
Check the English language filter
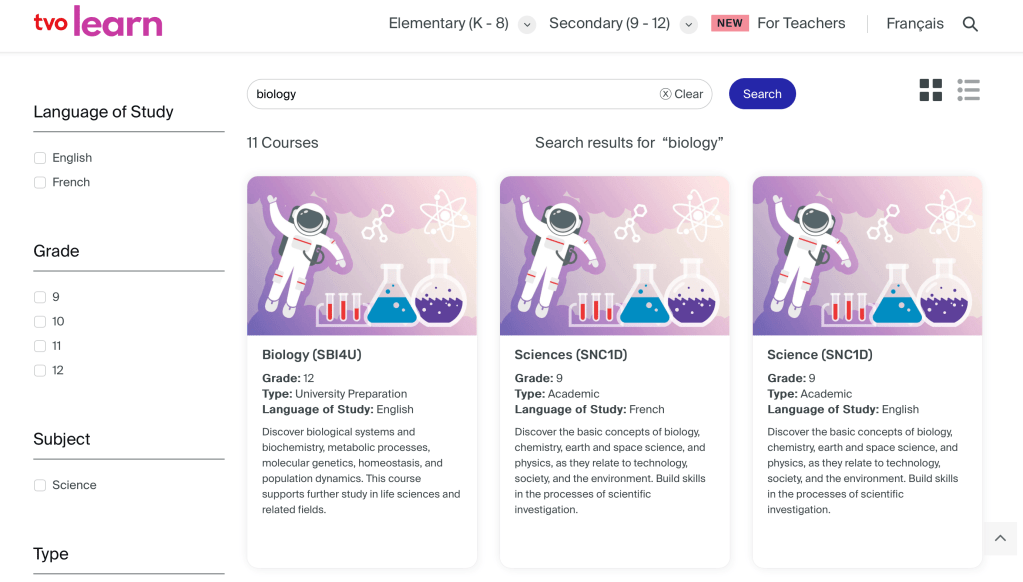click(40, 158)
